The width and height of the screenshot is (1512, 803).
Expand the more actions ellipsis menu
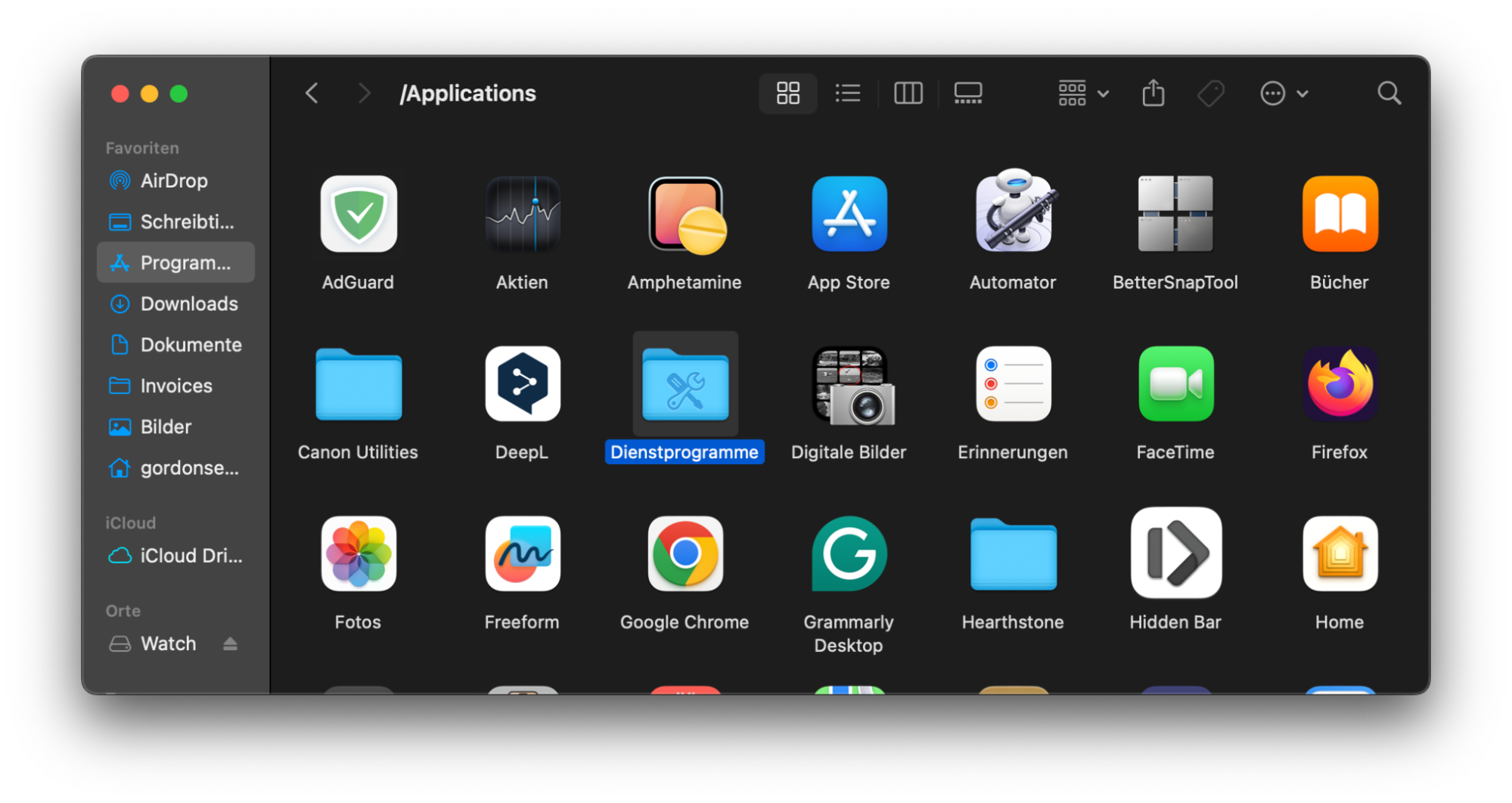point(1284,94)
